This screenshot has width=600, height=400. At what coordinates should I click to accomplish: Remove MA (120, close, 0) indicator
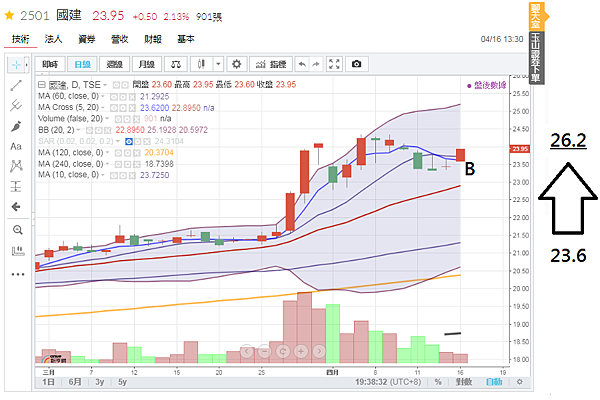pyautogui.click(x=132, y=153)
